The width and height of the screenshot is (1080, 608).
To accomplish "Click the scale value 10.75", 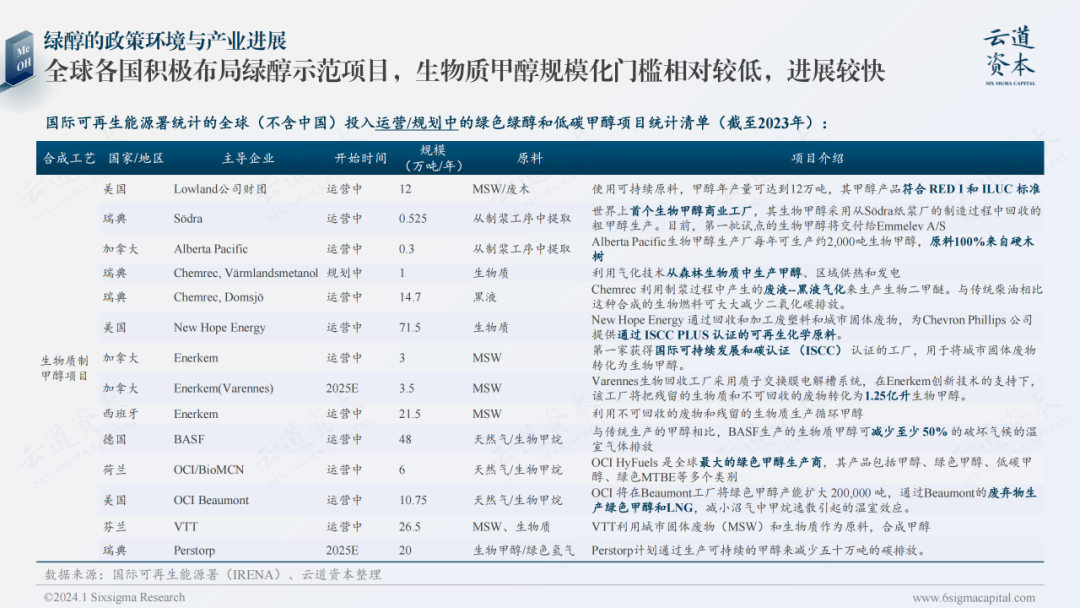I will coord(413,500).
